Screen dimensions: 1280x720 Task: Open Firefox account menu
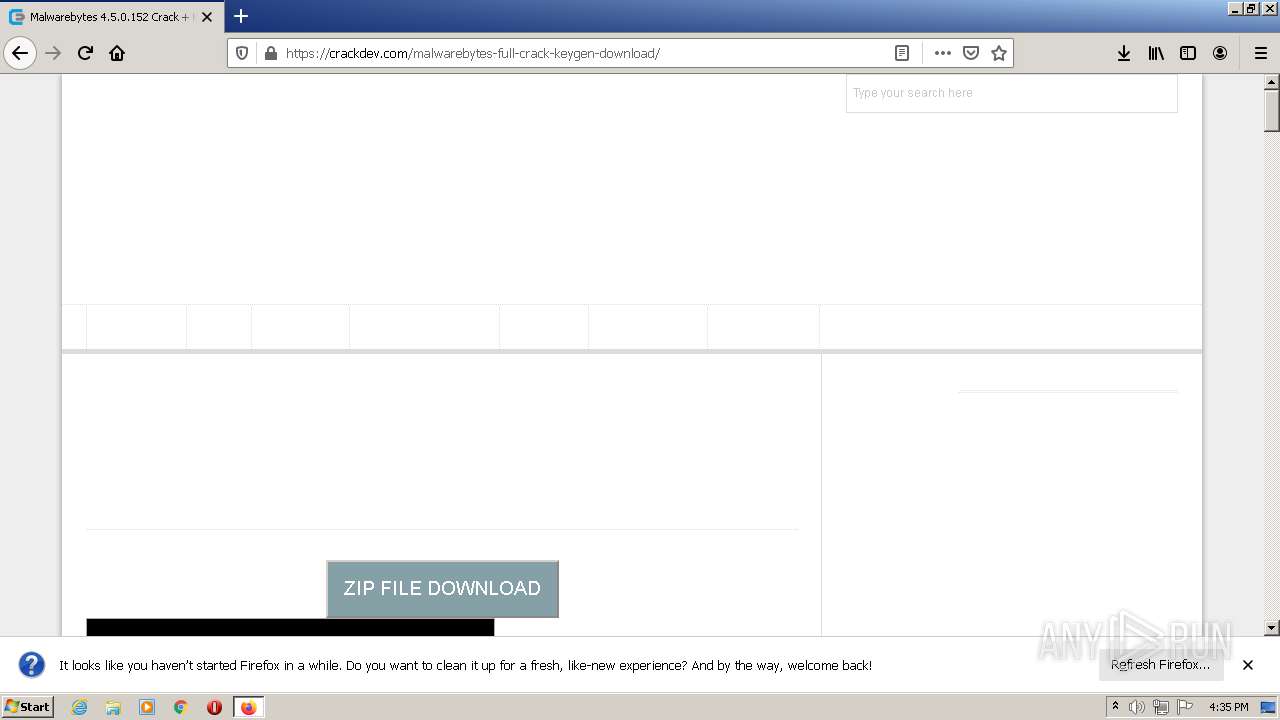click(1220, 53)
